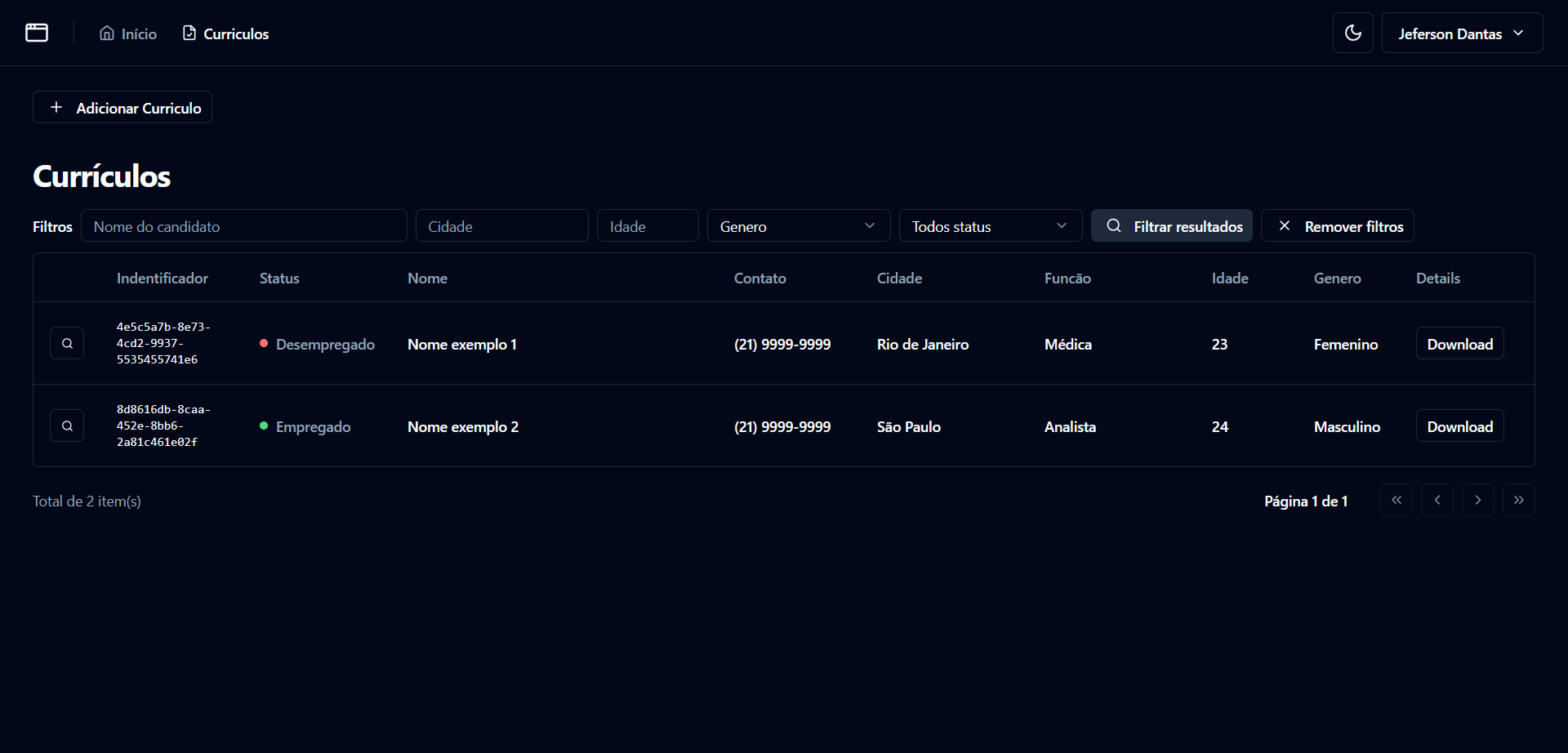The image size is (1568, 753).
Task: Open the Jeferson Dantas user menu
Action: (x=1461, y=33)
